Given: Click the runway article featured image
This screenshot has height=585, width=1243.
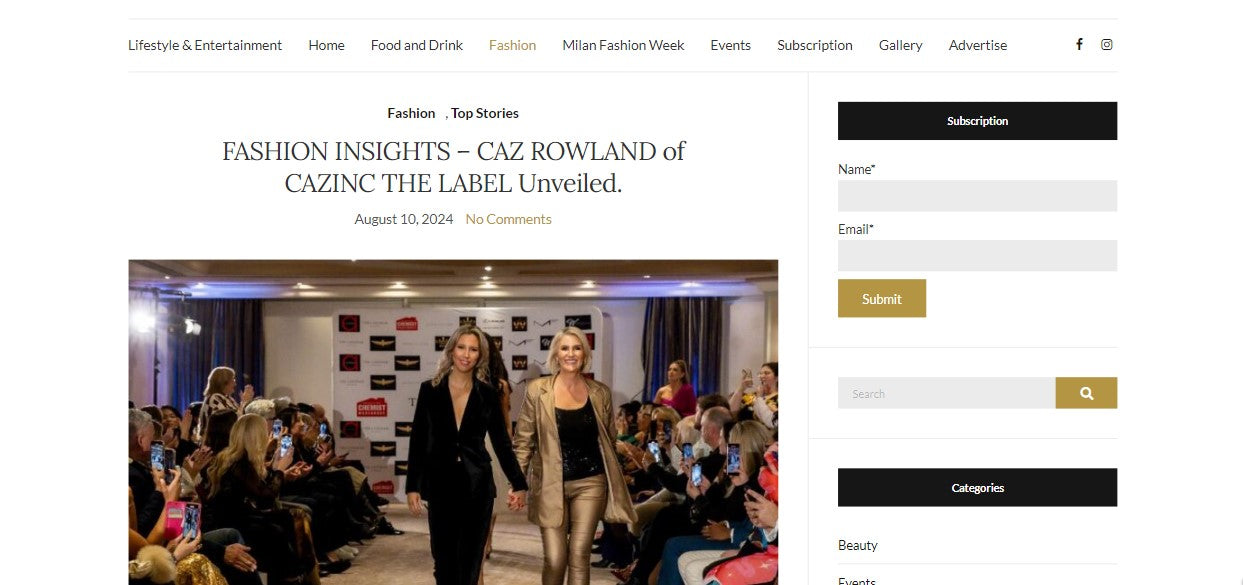Looking at the screenshot, I should click(x=453, y=422).
